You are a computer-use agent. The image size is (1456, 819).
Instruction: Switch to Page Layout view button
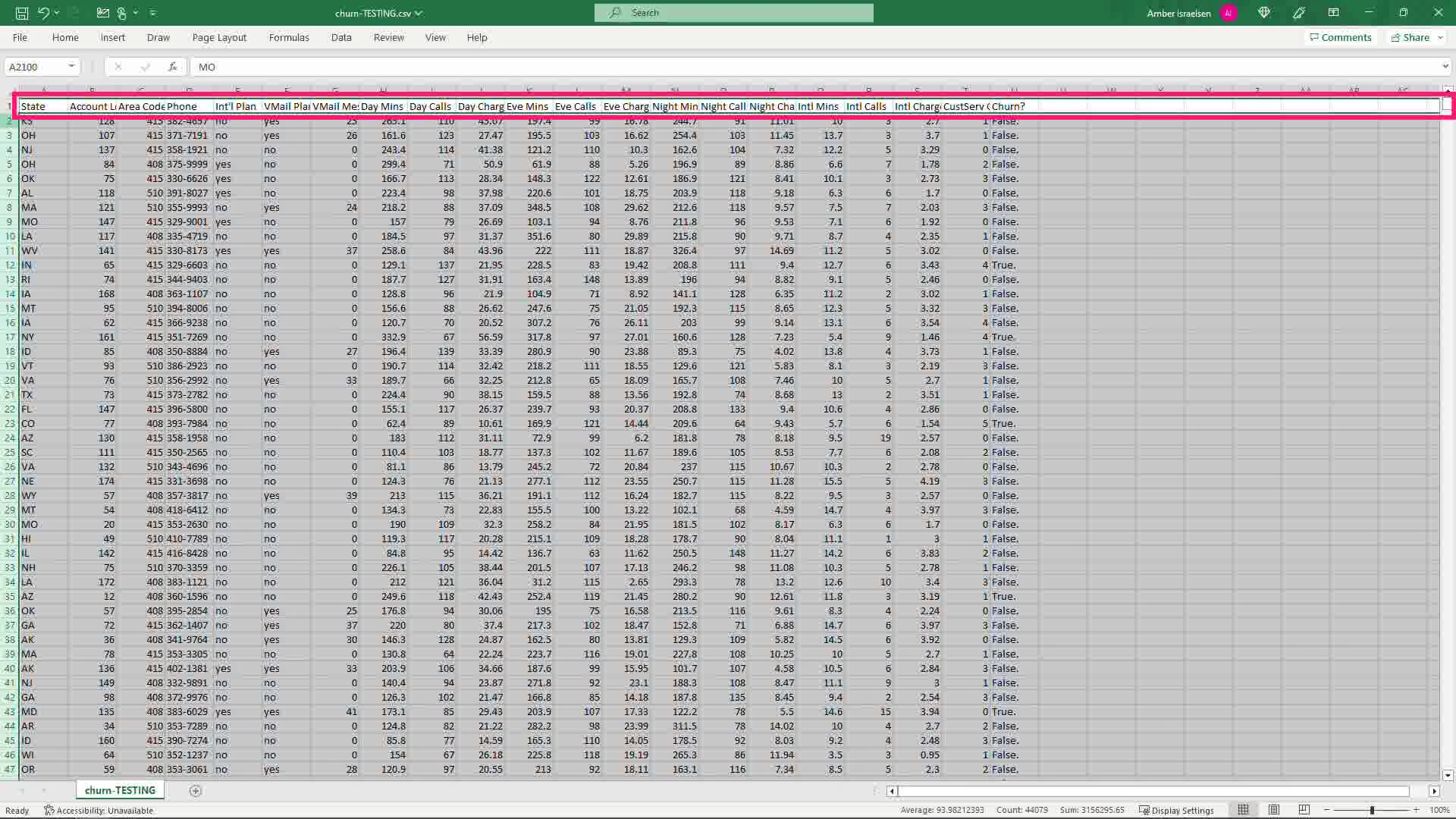[x=1274, y=810]
